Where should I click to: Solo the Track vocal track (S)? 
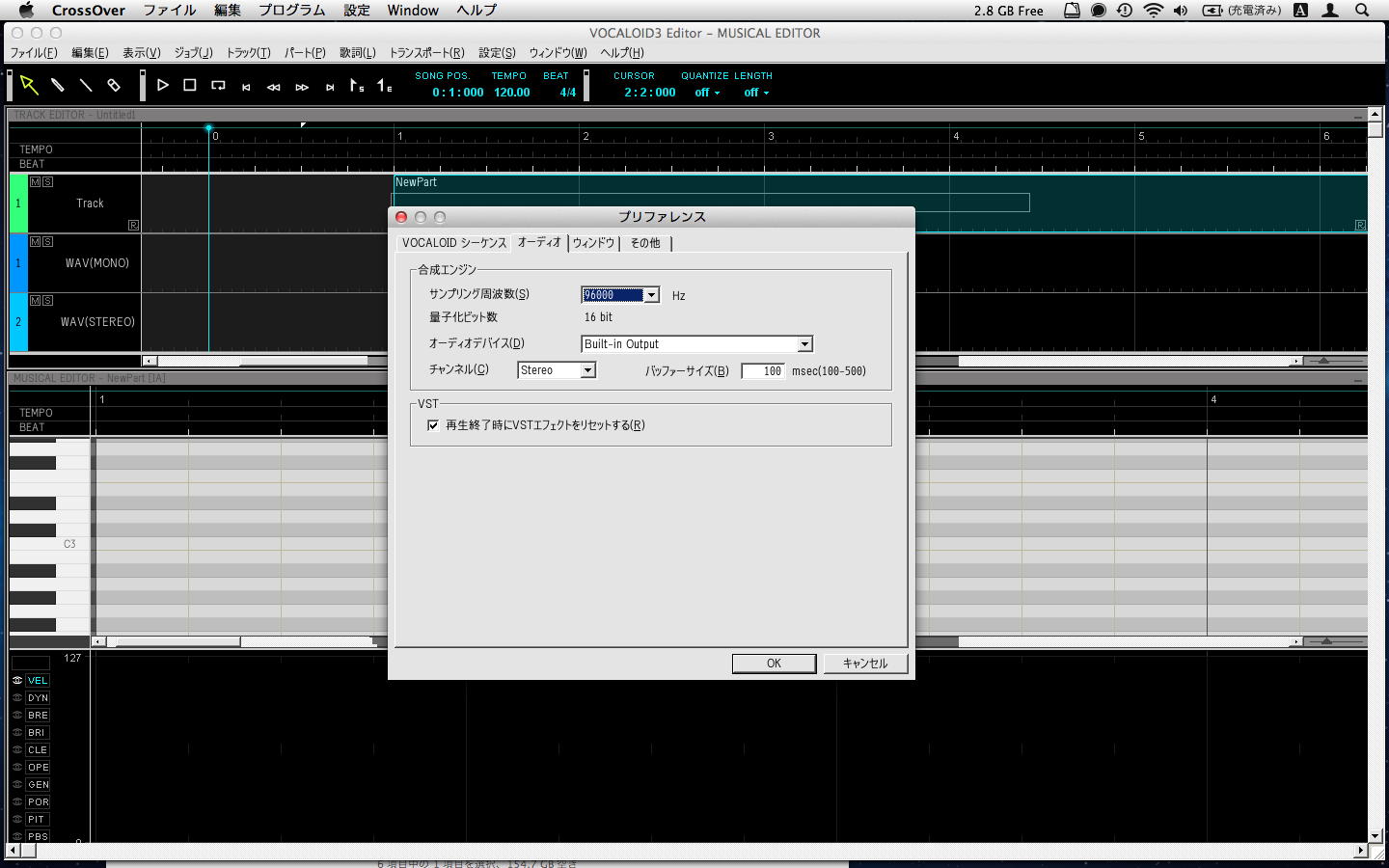pyautogui.click(x=47, y=181)
